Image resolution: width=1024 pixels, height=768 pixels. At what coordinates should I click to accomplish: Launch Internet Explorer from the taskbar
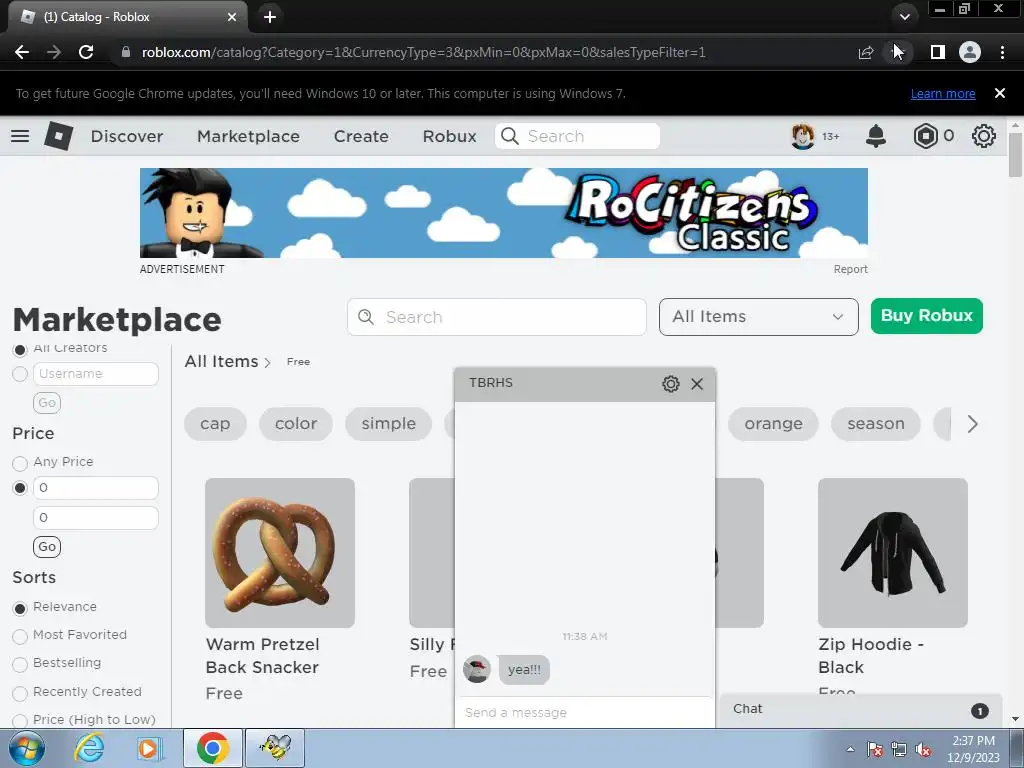point(89,748)
